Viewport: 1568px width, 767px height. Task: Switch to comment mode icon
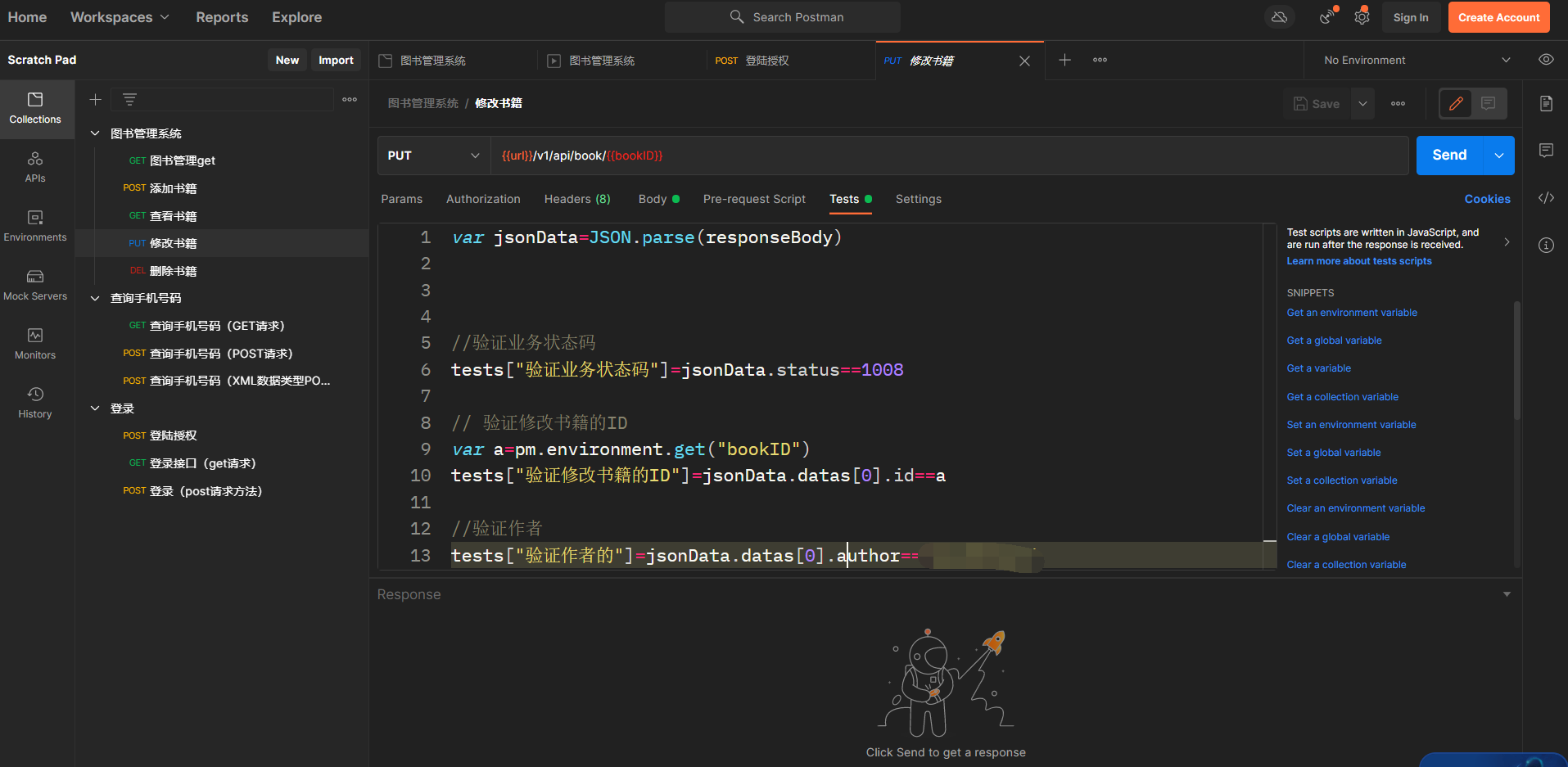point(1489,104)
